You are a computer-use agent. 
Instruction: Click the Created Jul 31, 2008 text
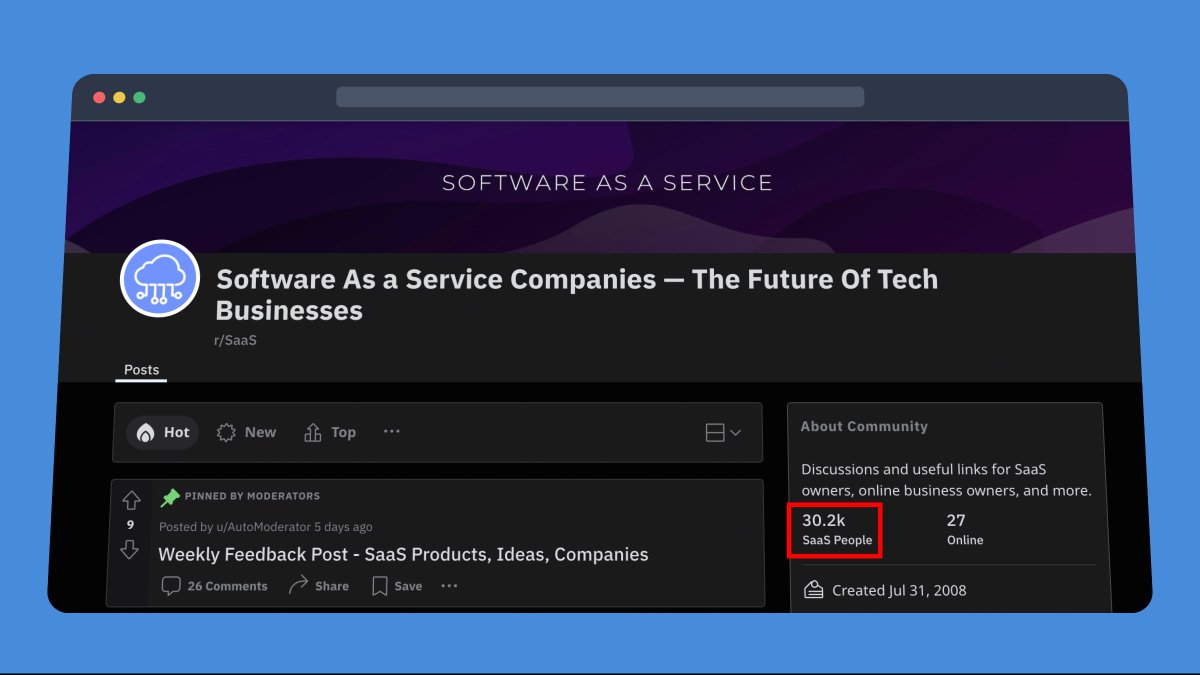click(899, 590)
